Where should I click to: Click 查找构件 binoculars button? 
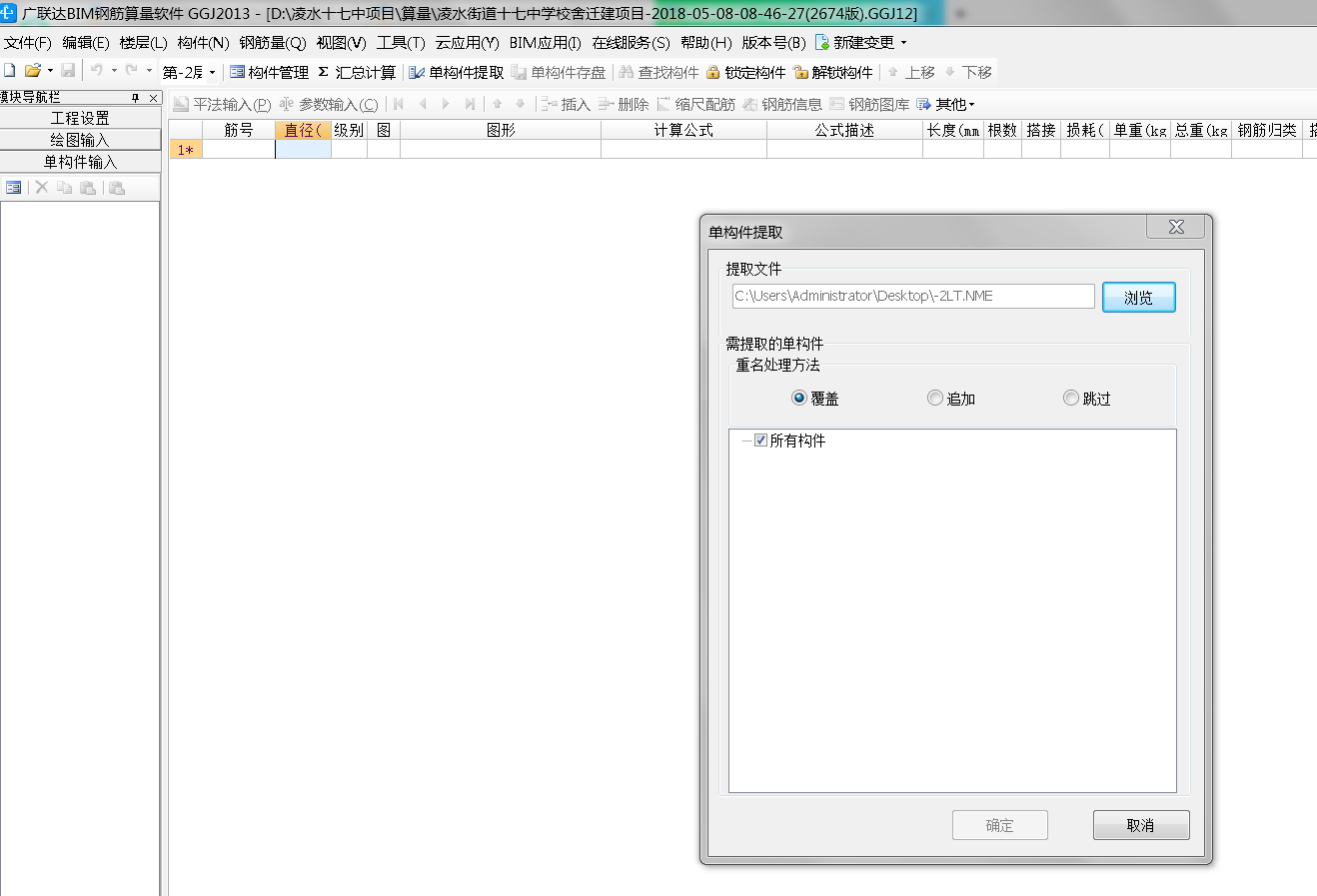[x=658, y=72]
